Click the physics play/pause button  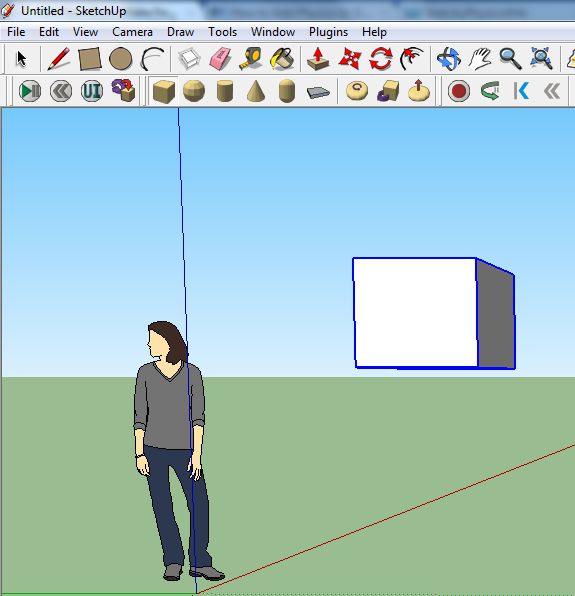point(30,91)
